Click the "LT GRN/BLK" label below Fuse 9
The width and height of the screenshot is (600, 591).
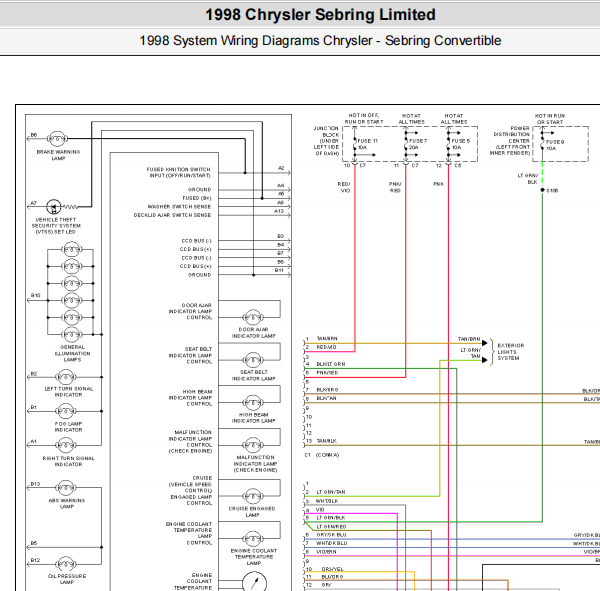(x=528, y=179)
